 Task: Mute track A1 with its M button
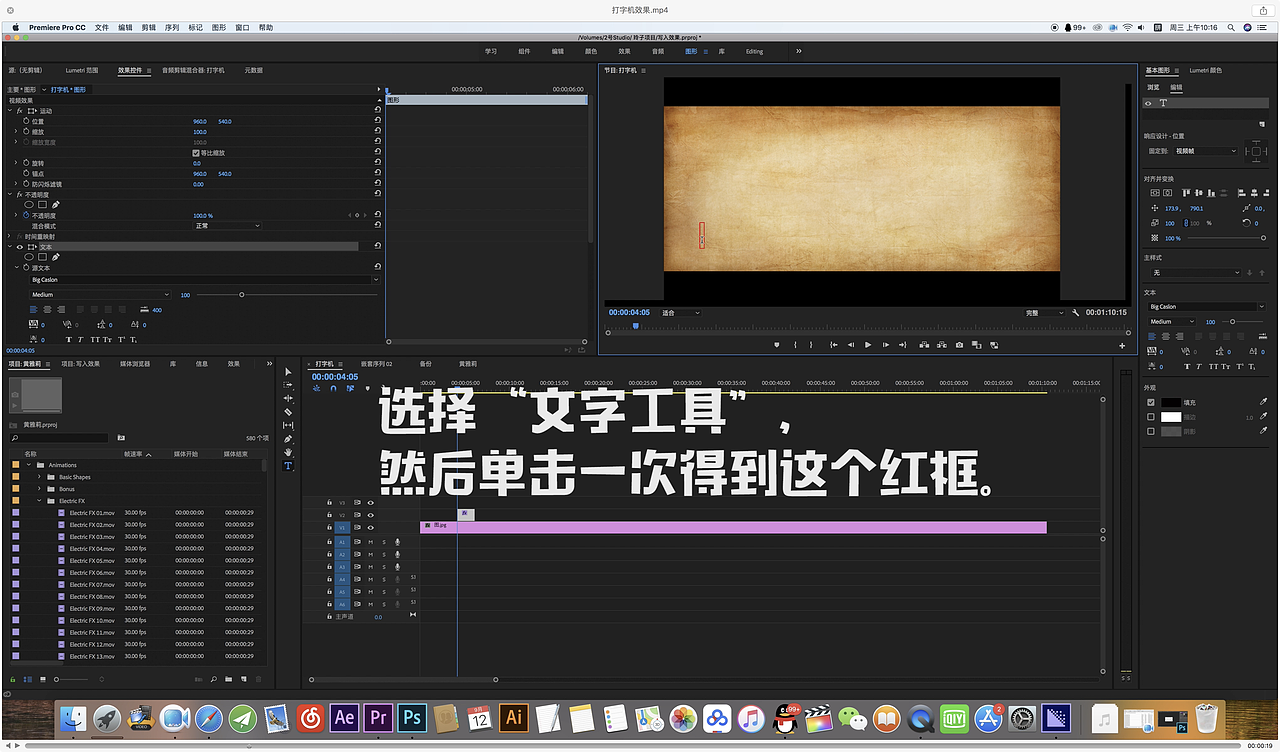pos(371,542)
